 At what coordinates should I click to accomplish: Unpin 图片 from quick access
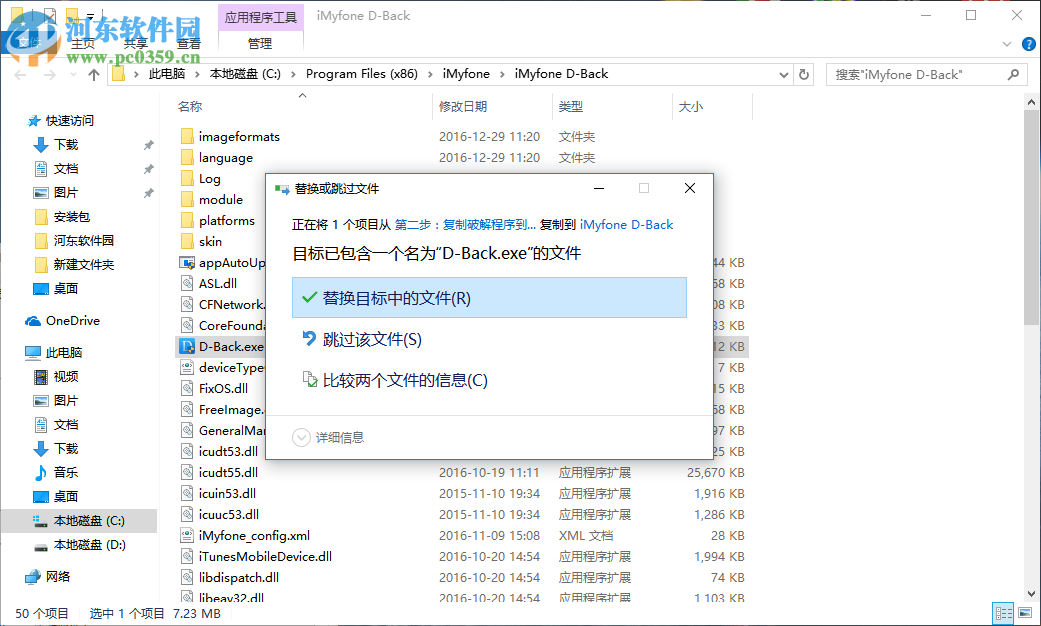coord(148,191)
